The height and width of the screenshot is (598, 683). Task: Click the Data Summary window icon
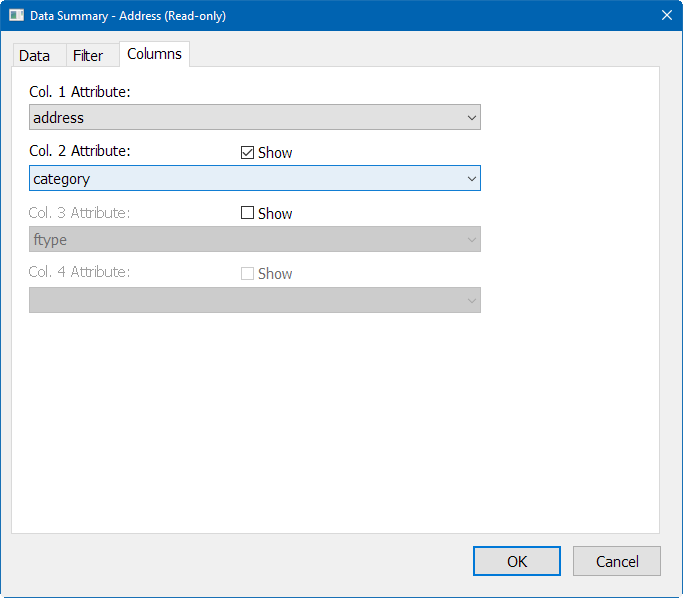tap(16, 15)
